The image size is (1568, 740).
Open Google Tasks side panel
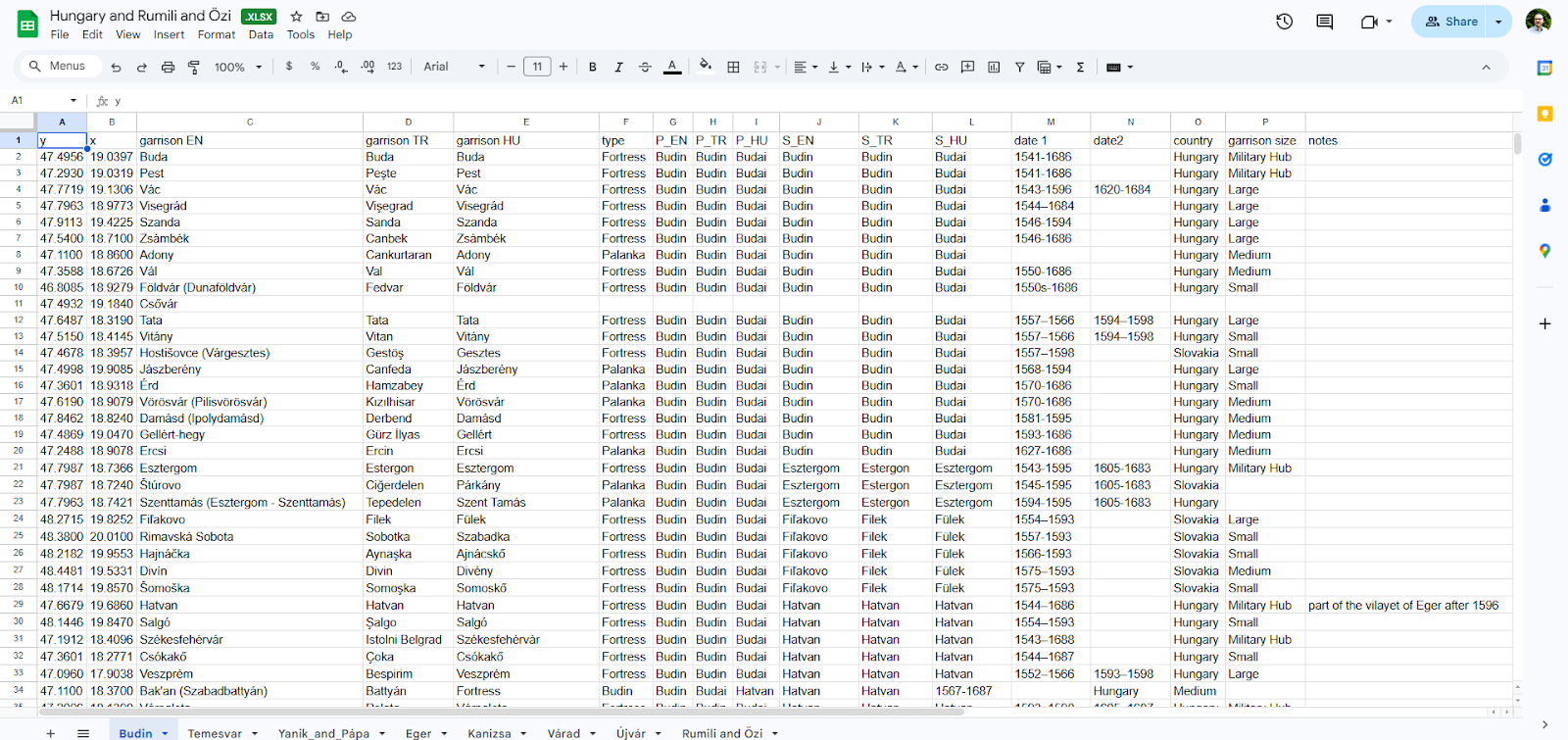[1544, 159]
